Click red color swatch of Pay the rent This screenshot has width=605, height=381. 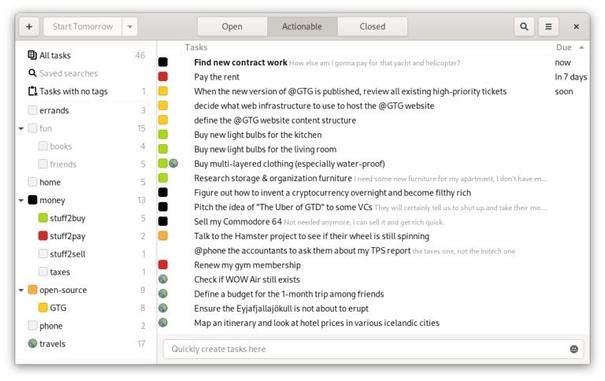click(163, 76)
